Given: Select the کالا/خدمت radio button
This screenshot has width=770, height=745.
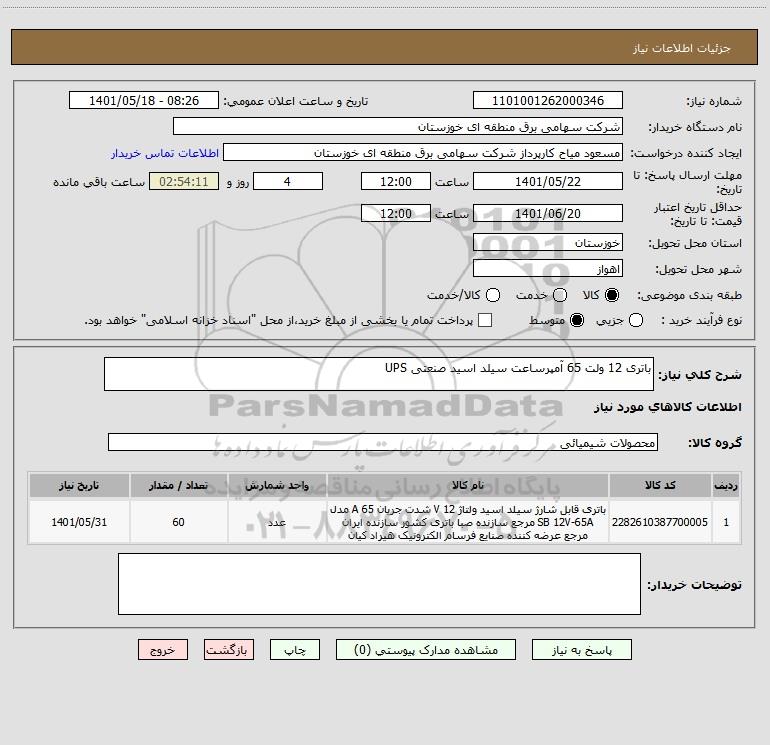Looking at the screenshot, I should pyautogui.click(x=493, y=295).
